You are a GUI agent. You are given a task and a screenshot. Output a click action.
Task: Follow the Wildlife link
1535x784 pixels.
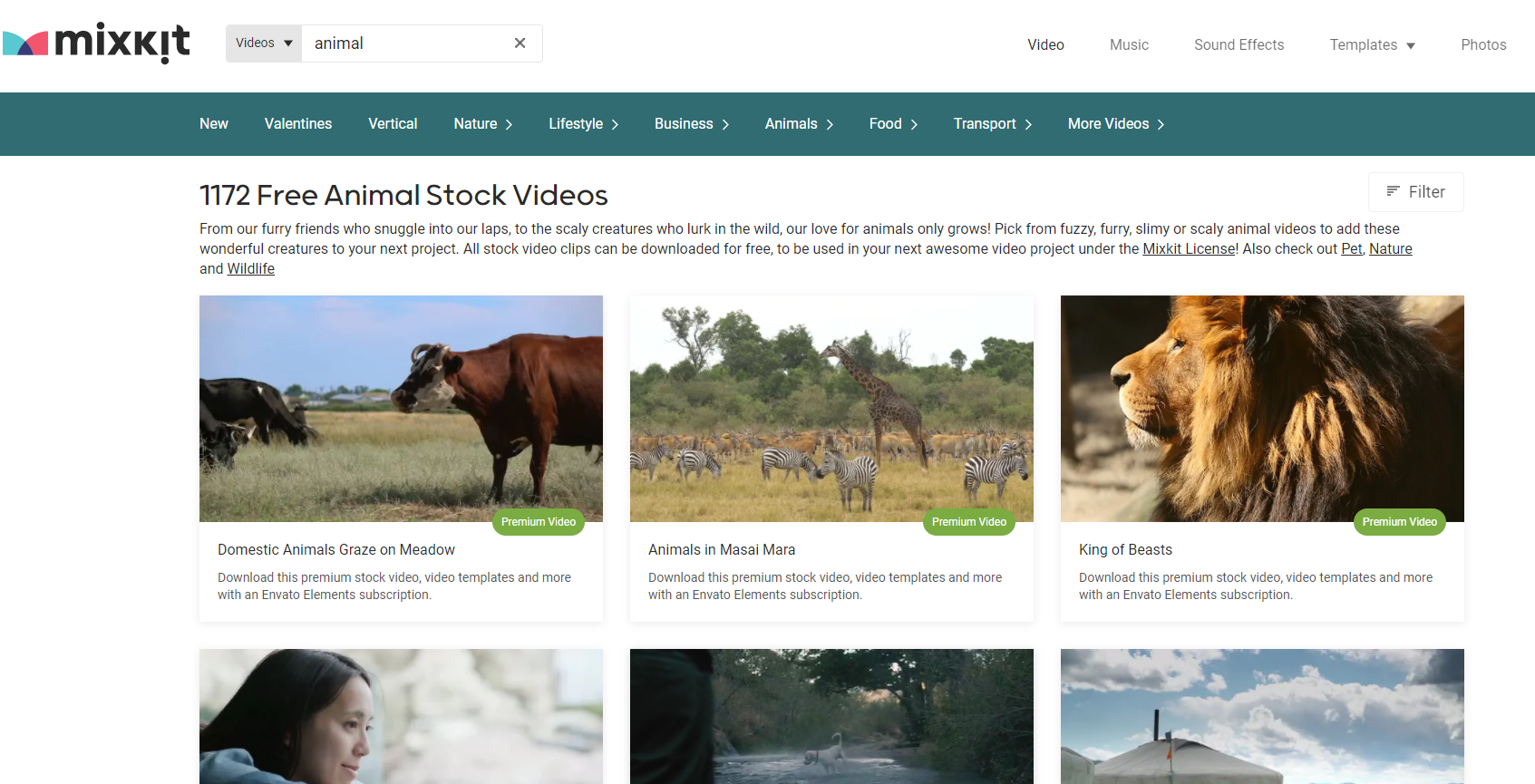pos(250,269)
